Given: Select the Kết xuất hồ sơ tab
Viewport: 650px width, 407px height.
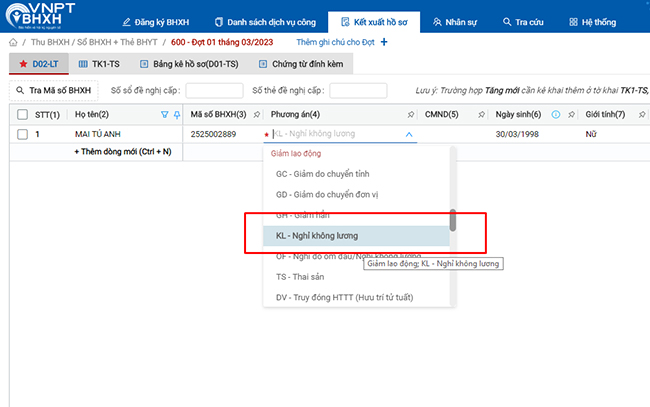Looking at the screenshot, I should pos(374,22).
